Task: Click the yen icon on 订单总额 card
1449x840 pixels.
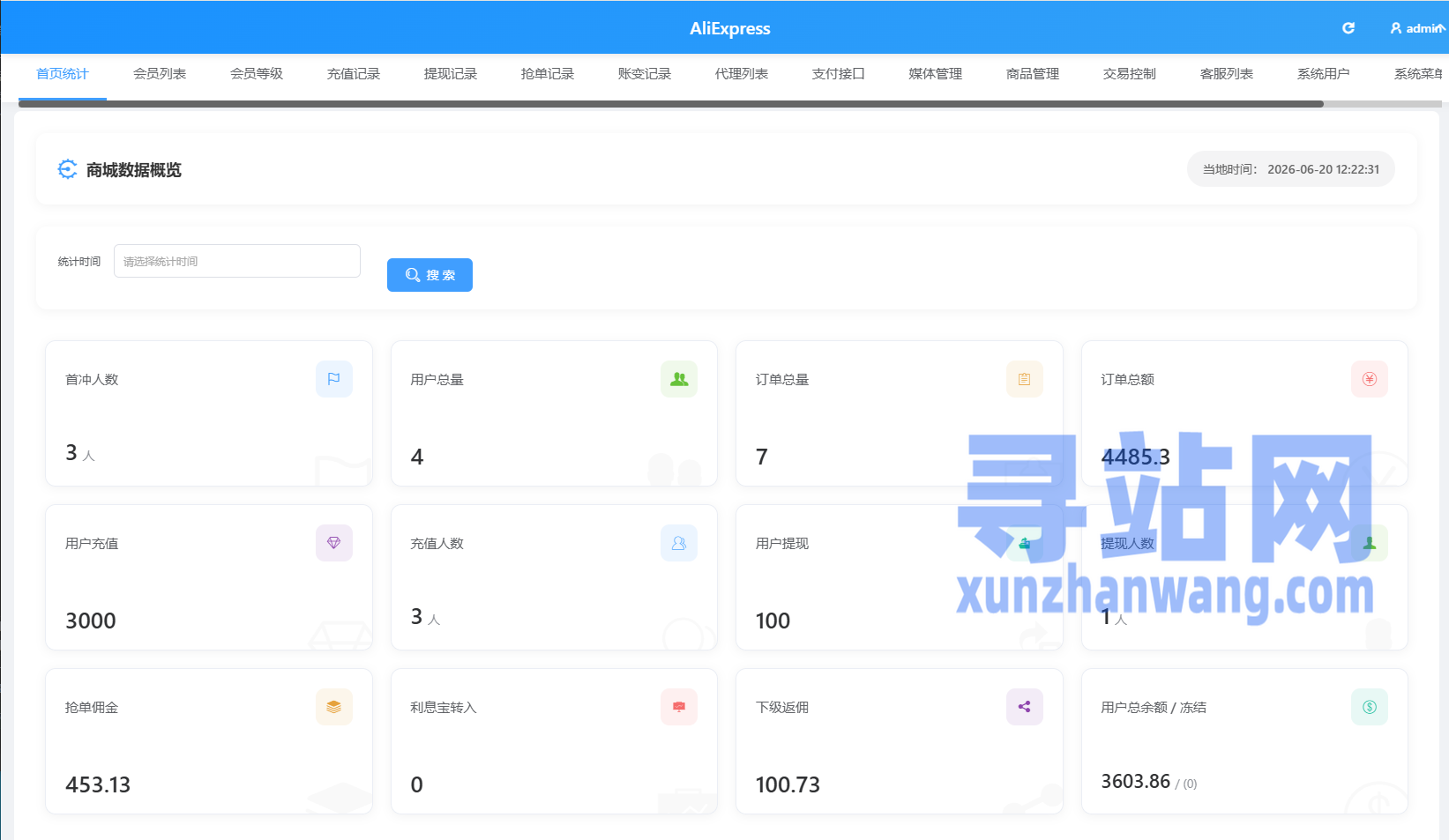Action: click(1370, 379)
